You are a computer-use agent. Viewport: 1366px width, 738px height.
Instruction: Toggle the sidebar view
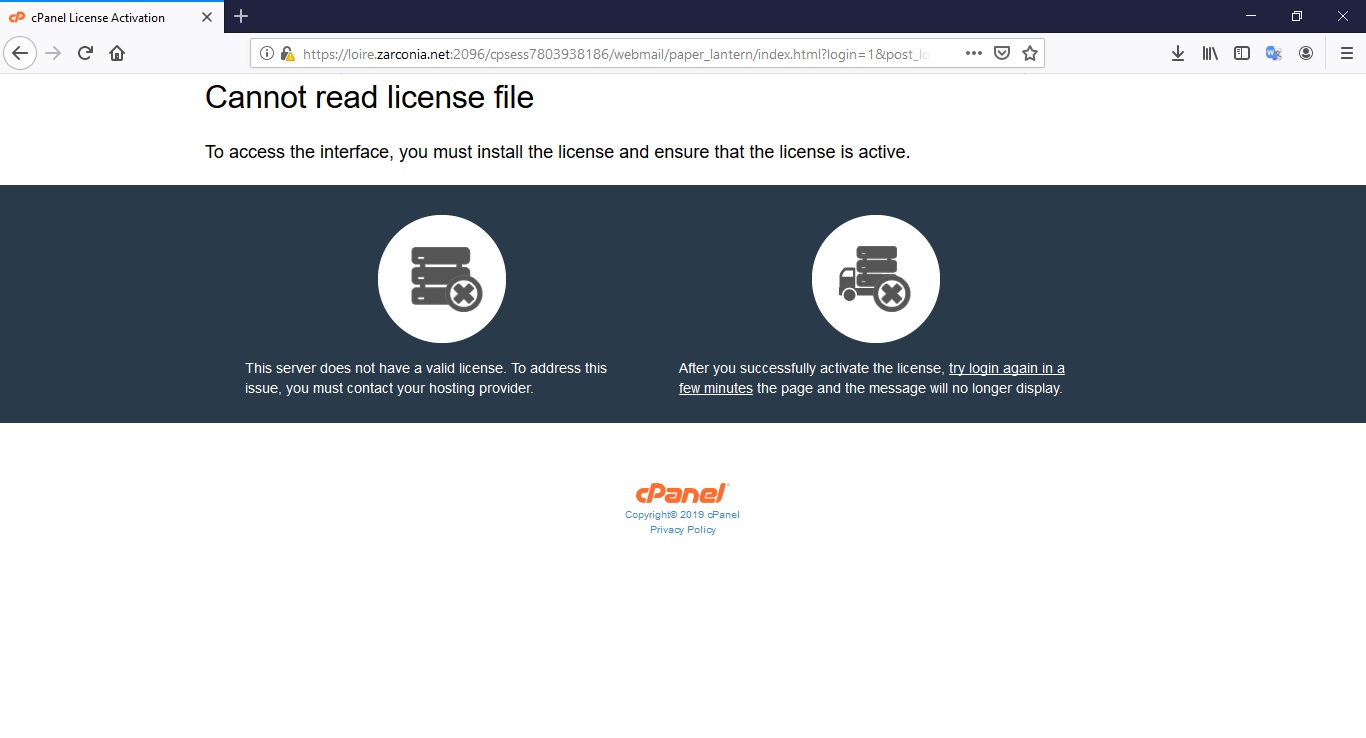1242,53
